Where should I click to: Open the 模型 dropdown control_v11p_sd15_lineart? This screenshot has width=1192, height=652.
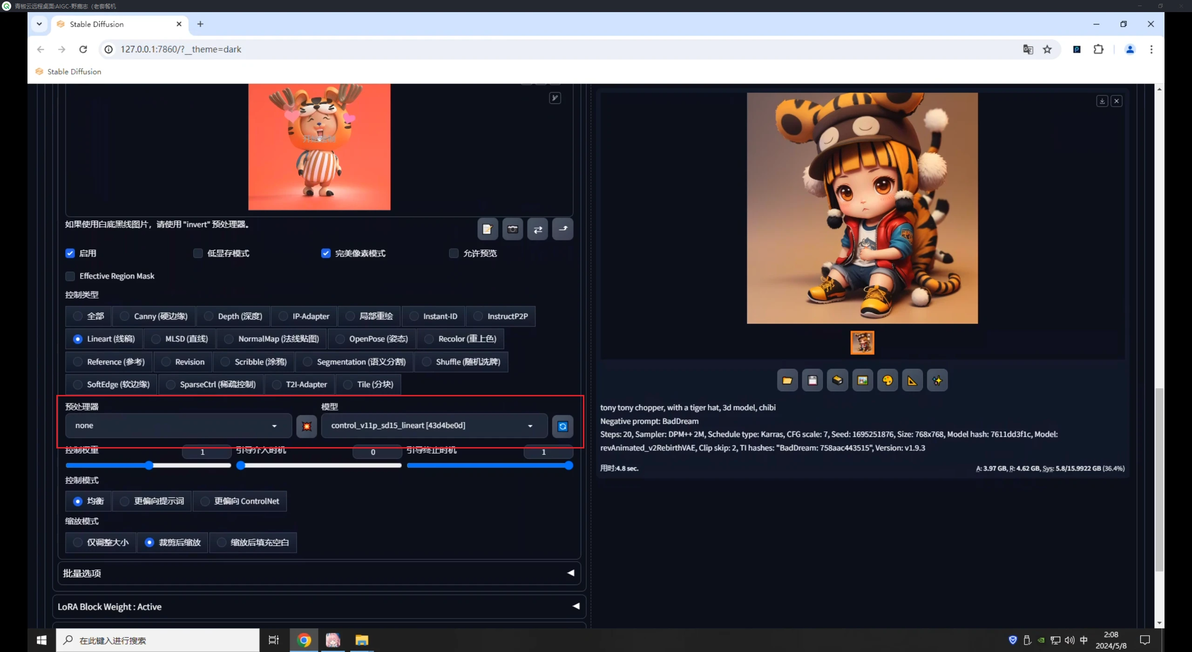[434, 426]
